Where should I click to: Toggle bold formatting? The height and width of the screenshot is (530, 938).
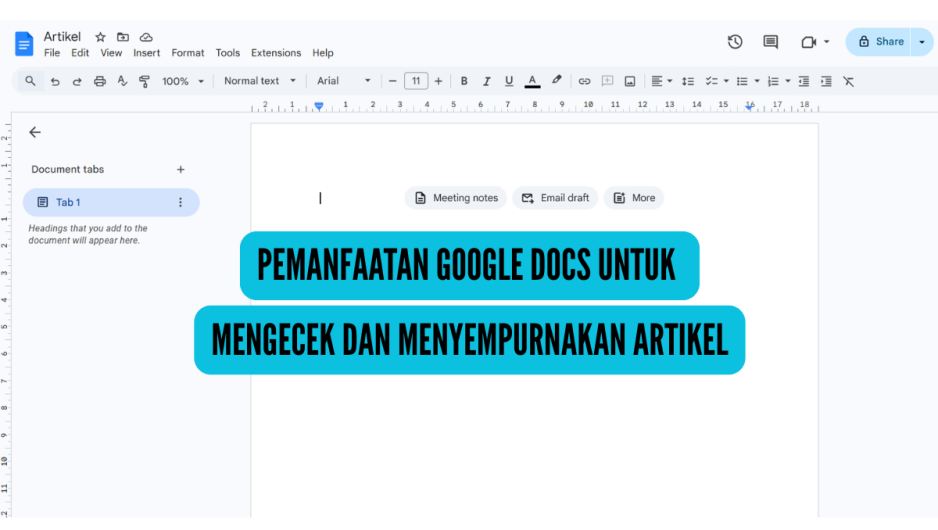coord(464,81)
